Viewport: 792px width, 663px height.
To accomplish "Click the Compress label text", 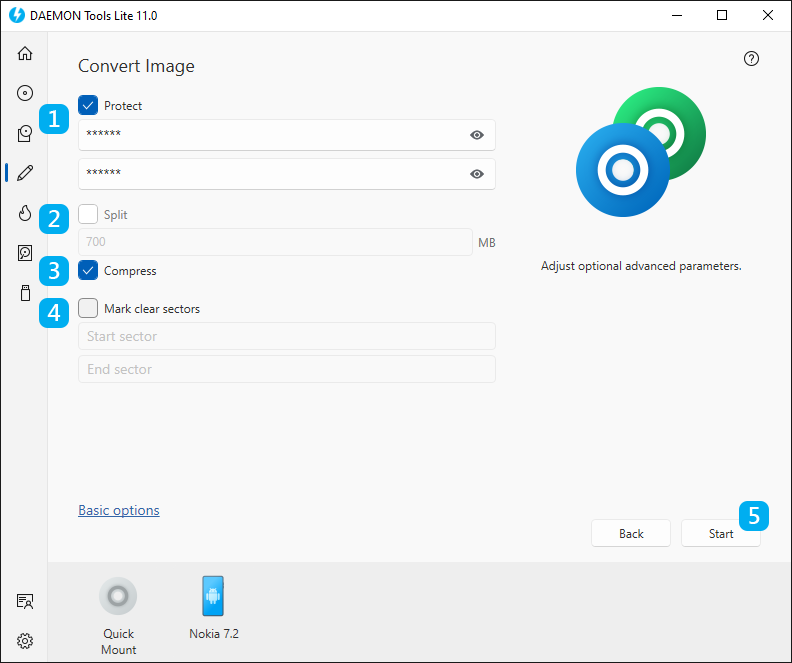I will coord(130,271).
